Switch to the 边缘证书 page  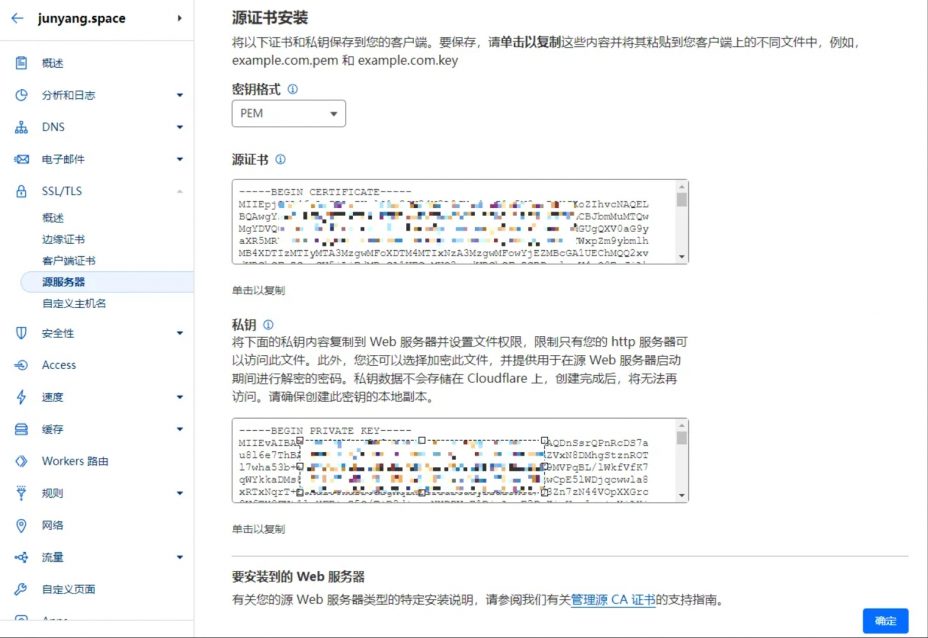[x=63, y=239]
